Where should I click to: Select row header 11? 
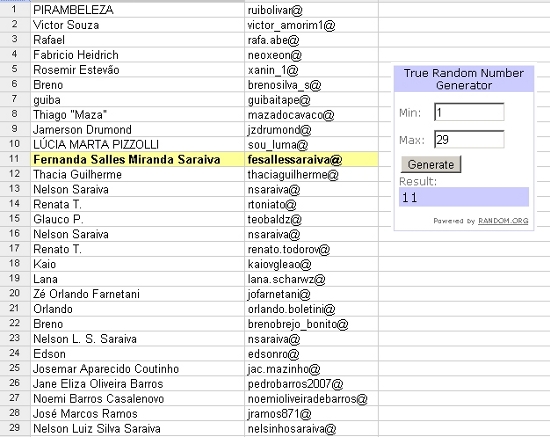click(x=15, y=159)
